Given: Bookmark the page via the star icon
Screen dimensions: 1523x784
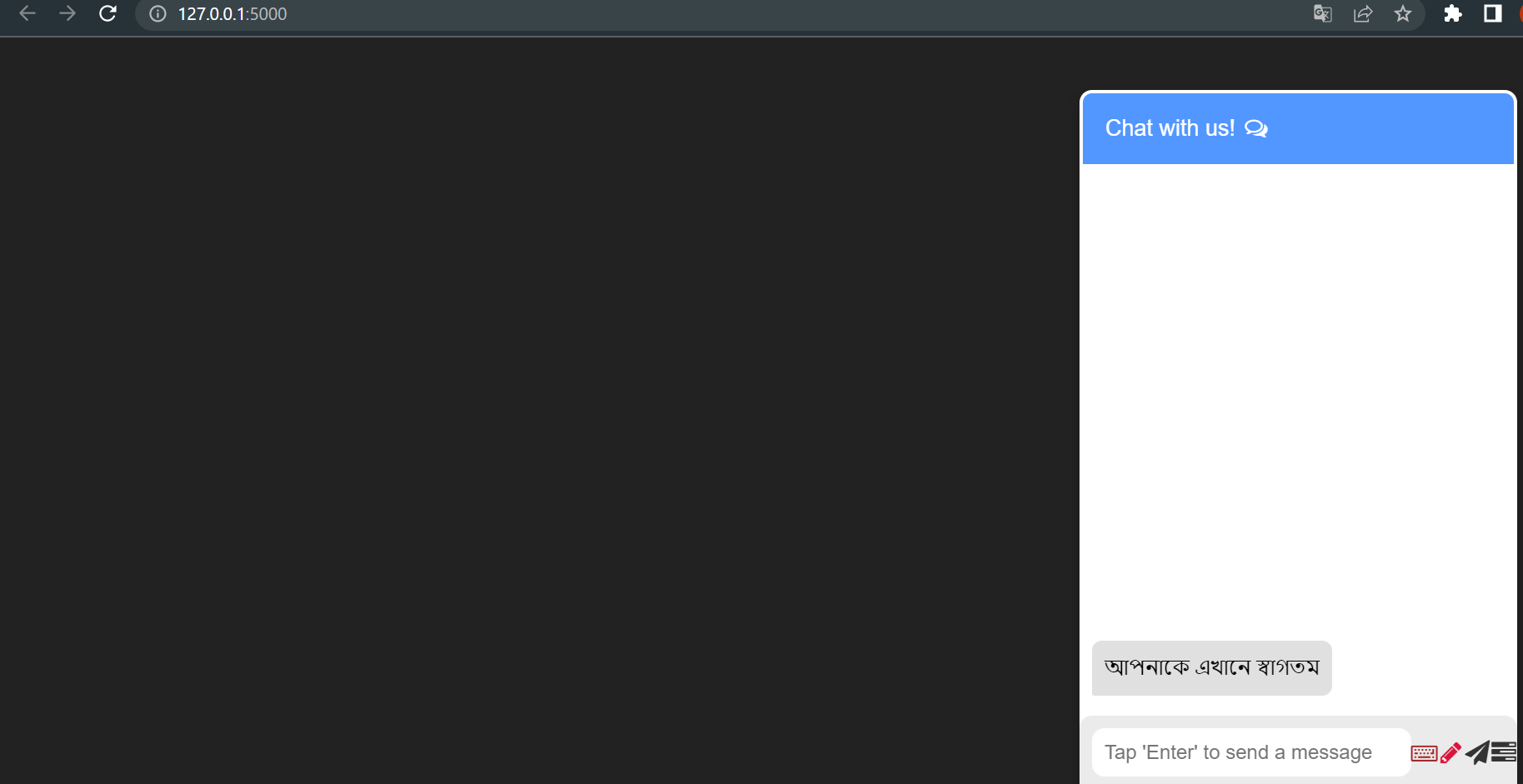Looking at the screenshot, I should coord(1404,13).
